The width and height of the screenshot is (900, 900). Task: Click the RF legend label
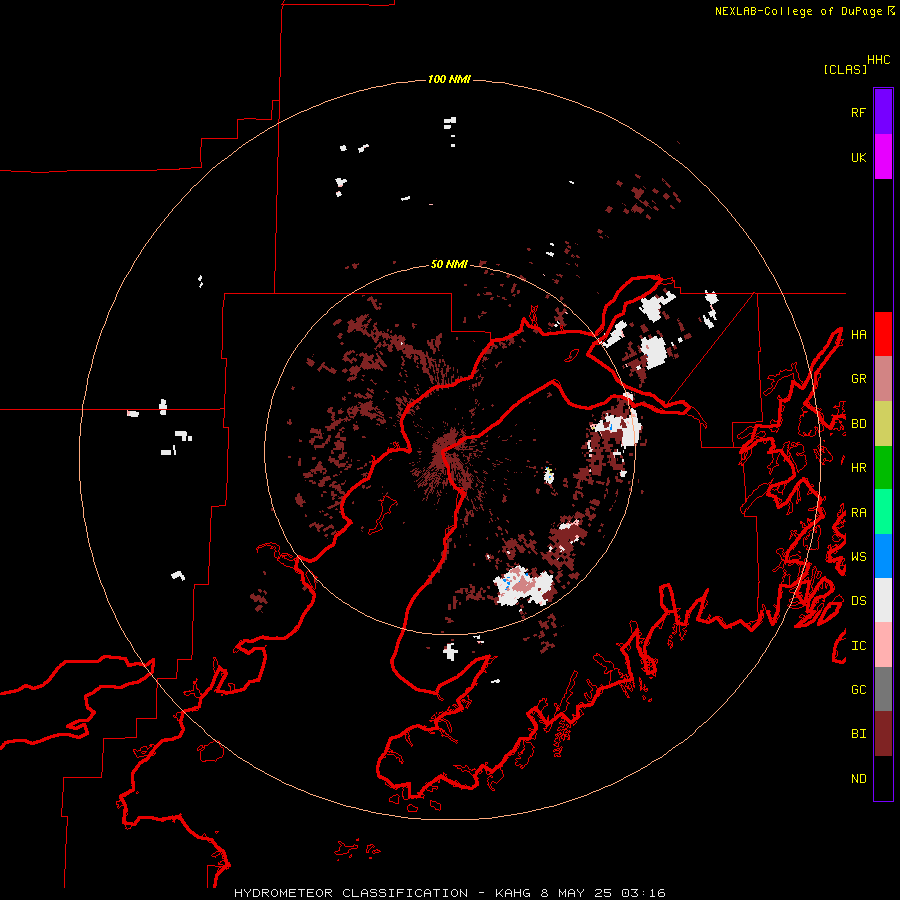[x=858, y=112]
